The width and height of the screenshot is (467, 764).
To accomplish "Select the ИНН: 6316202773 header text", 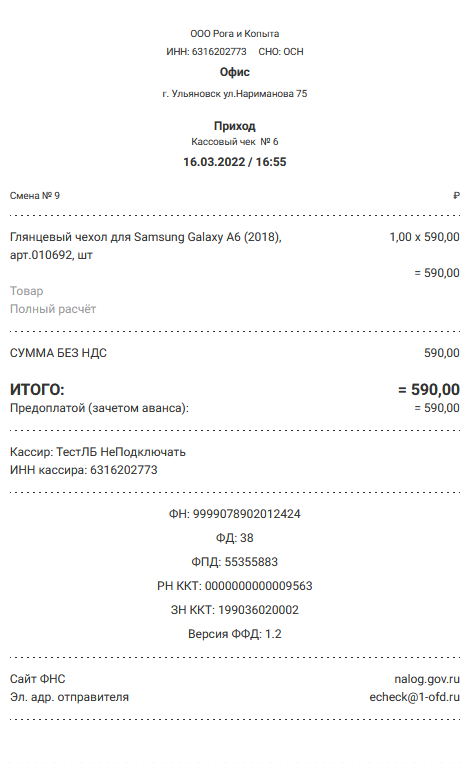I will 206,52.
